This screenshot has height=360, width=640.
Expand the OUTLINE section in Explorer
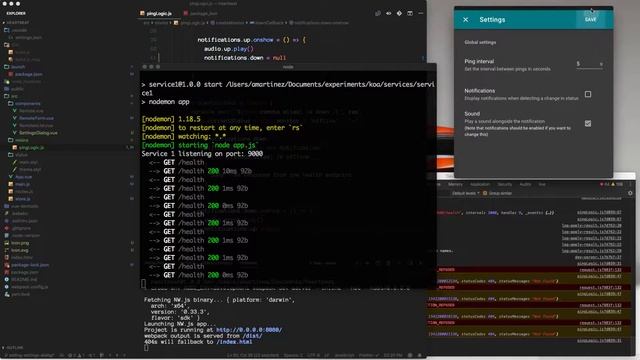tap(13, 348)
